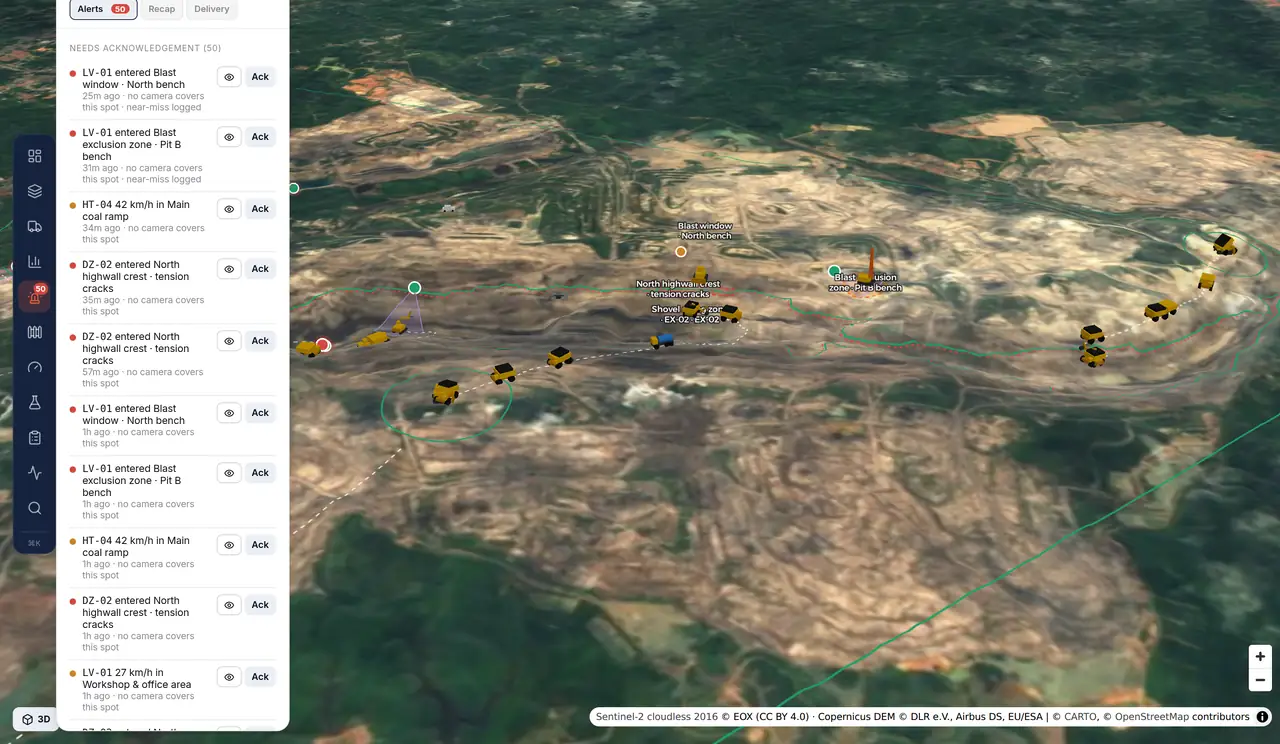Switch to the Delivery tab
This screenshot has height=744, width=1280.
coord(211,9)
